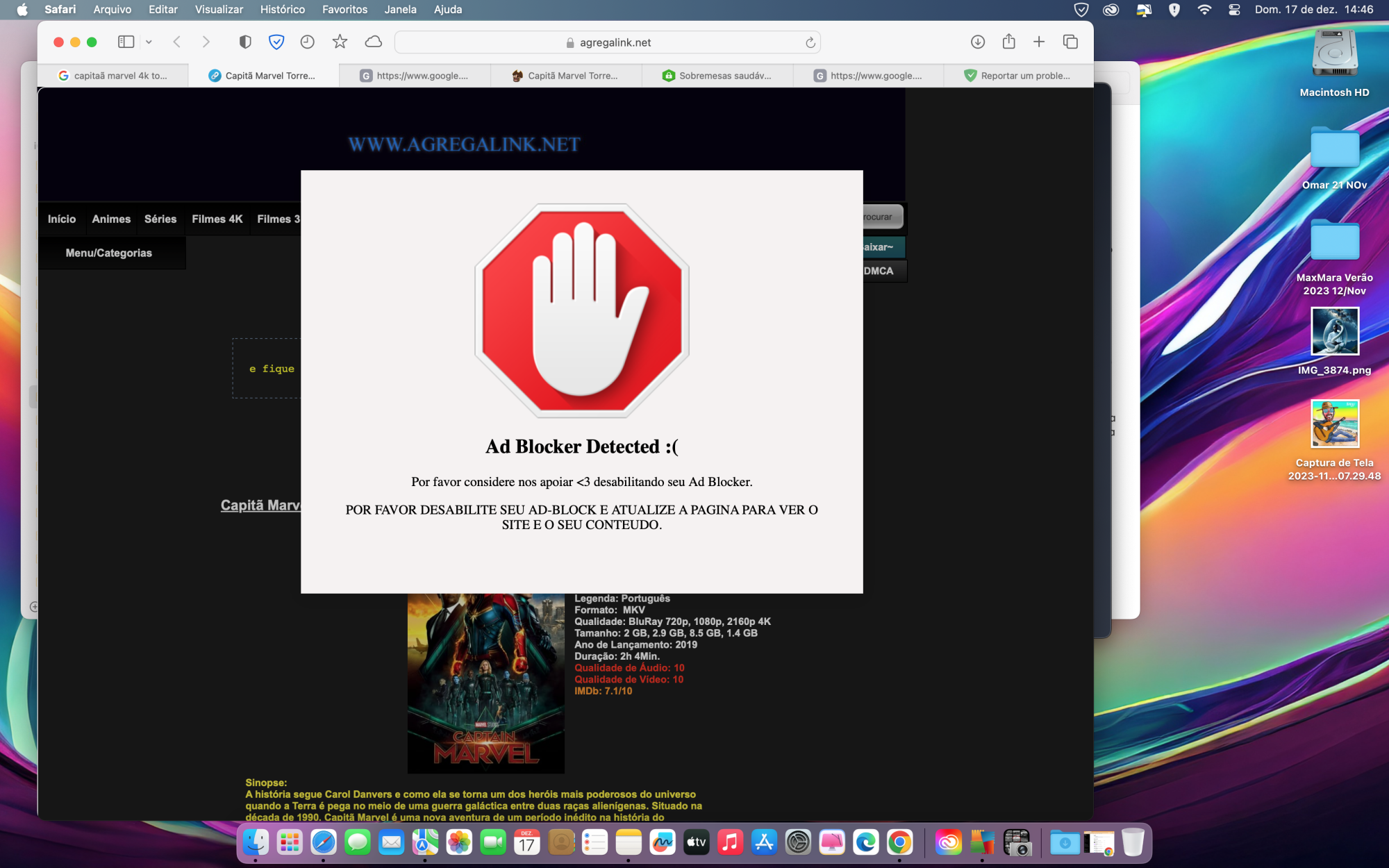
Task: Reload the page with the refresh icon
Action: pos(810,42)
